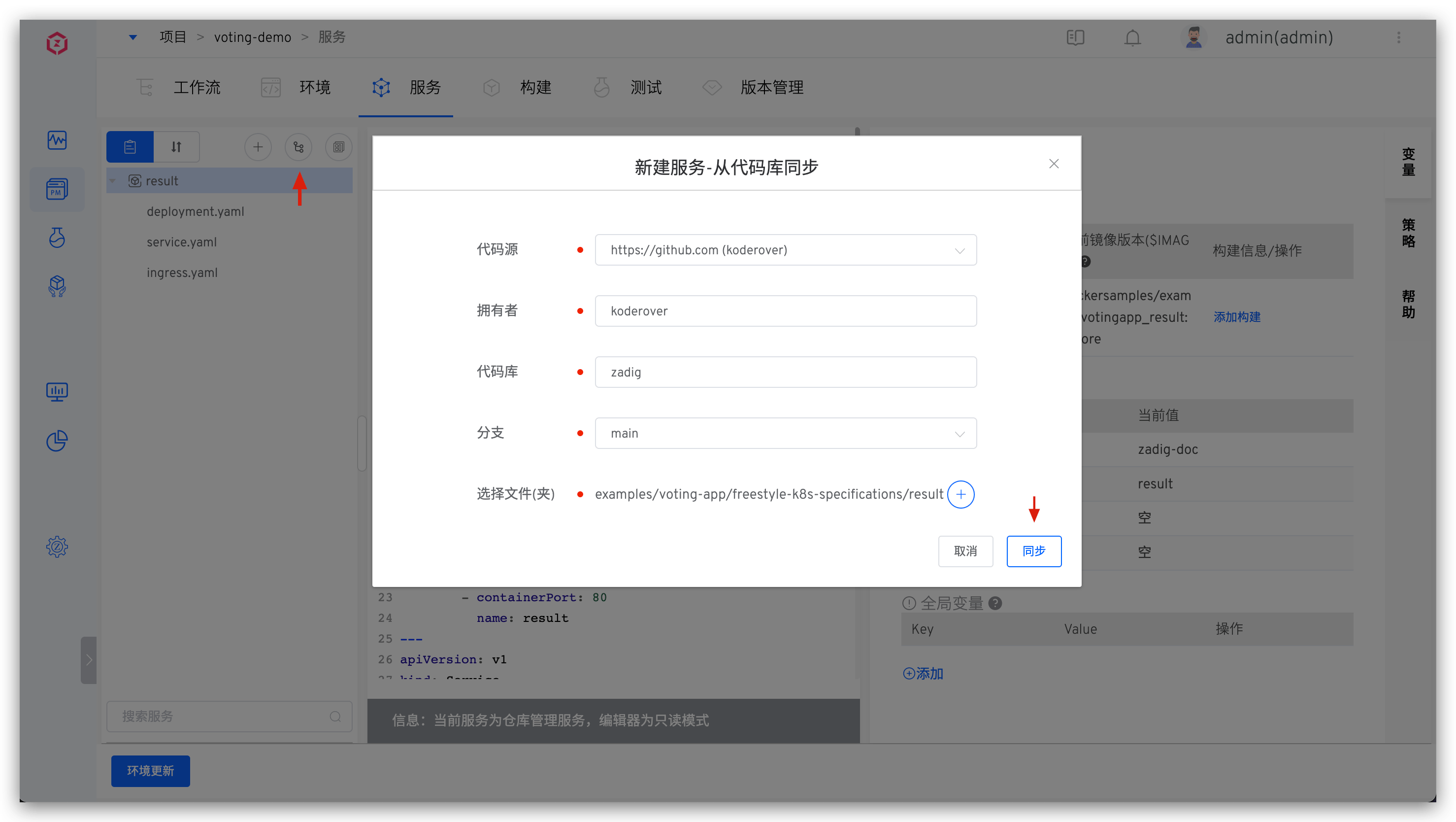
Task: Expand the collapsed left sidebar handle
Action: (x=89, y=660)
